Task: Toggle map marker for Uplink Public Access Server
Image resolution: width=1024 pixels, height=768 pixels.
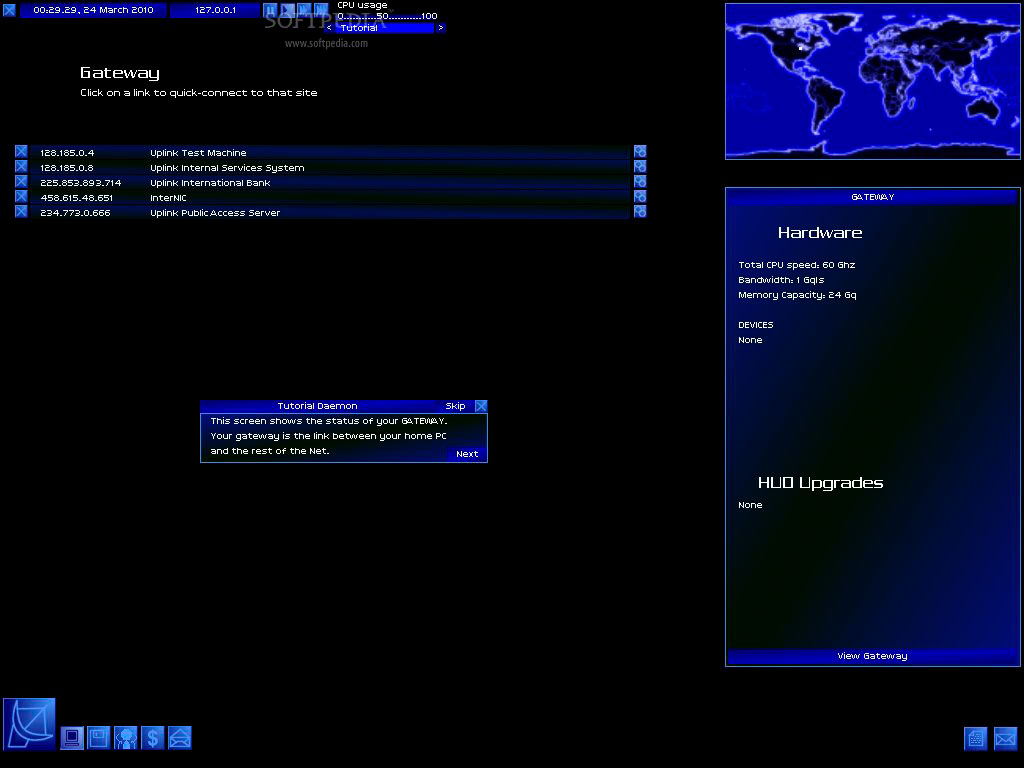Action: coord(640,212)
